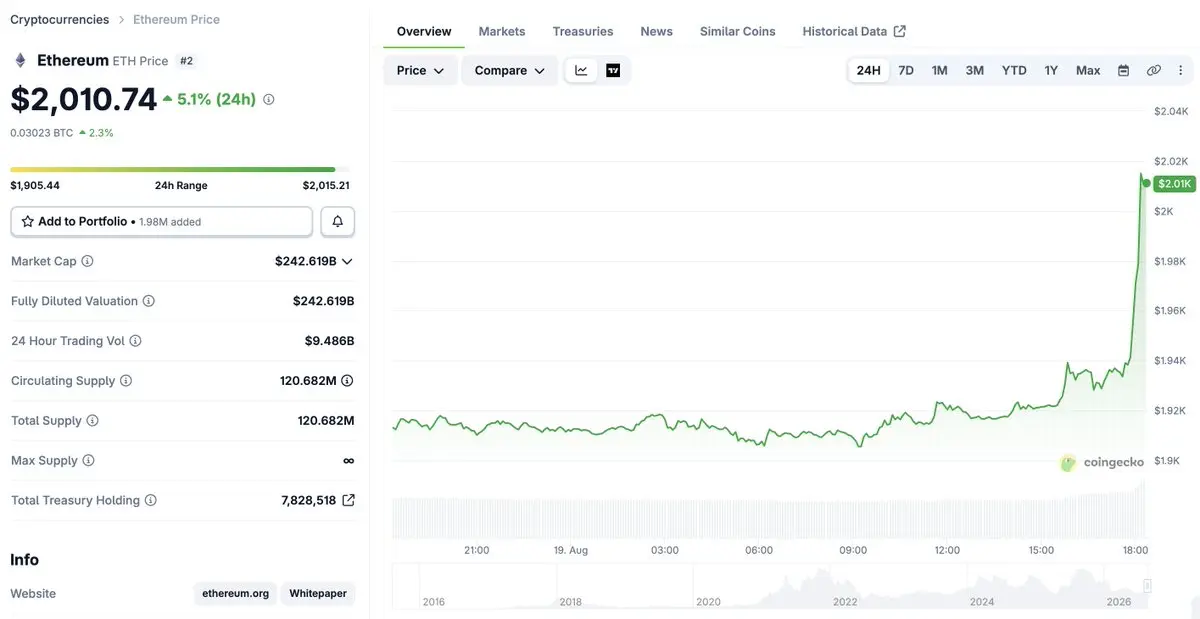Image resolution: width=1200 pixels, height=619 pixels.
Task: Open the Total Supply info icon
Action: (93, 421)
